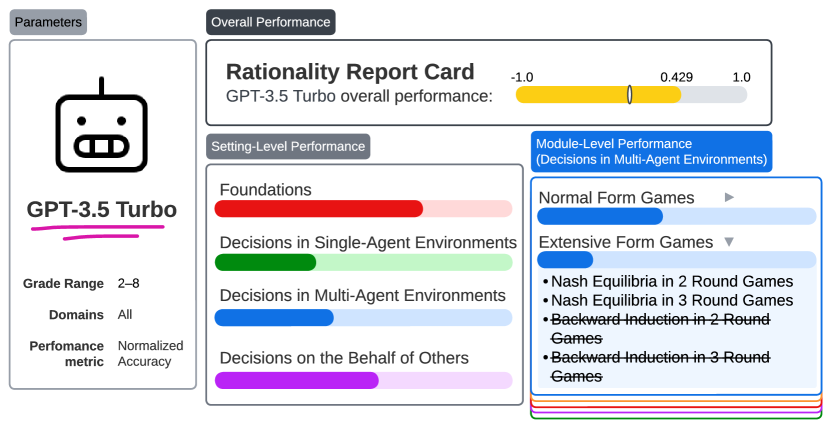Click the Extensive Form Games progress bar
Viewport: 831px width, 430px height.
[566, 260]
